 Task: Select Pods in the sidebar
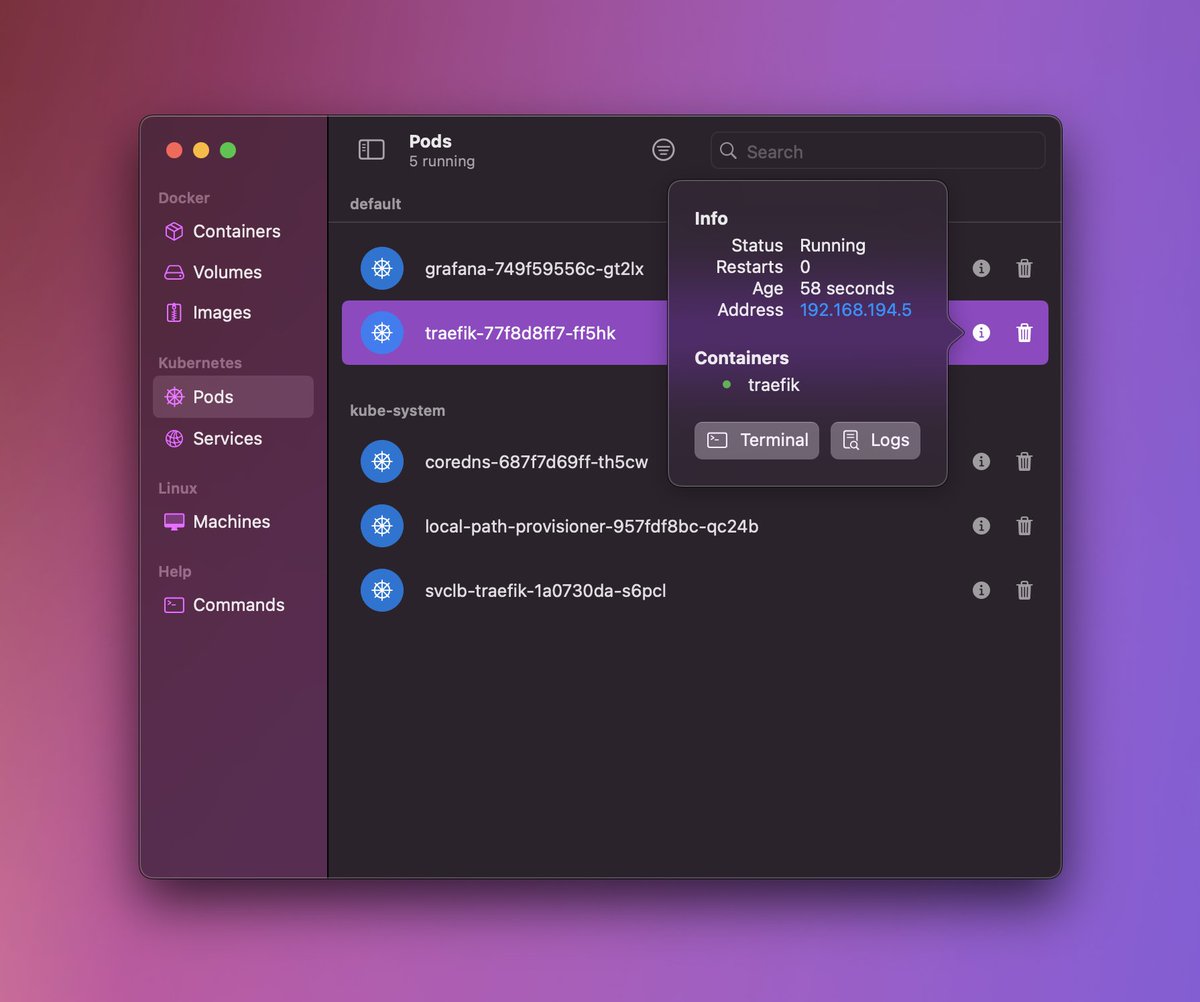click(x=233, y=397)
